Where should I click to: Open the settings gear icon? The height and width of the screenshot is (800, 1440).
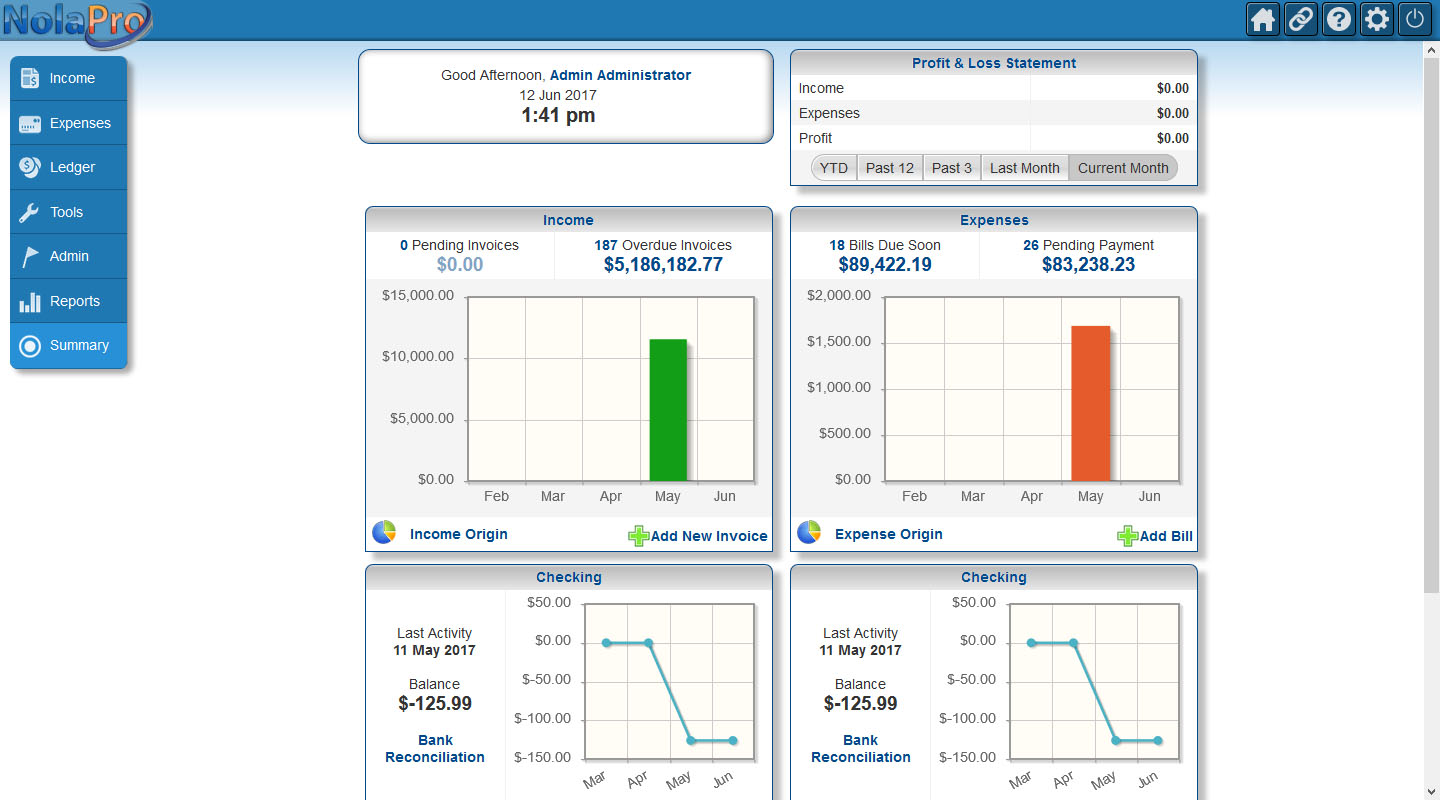point(1377,20)
